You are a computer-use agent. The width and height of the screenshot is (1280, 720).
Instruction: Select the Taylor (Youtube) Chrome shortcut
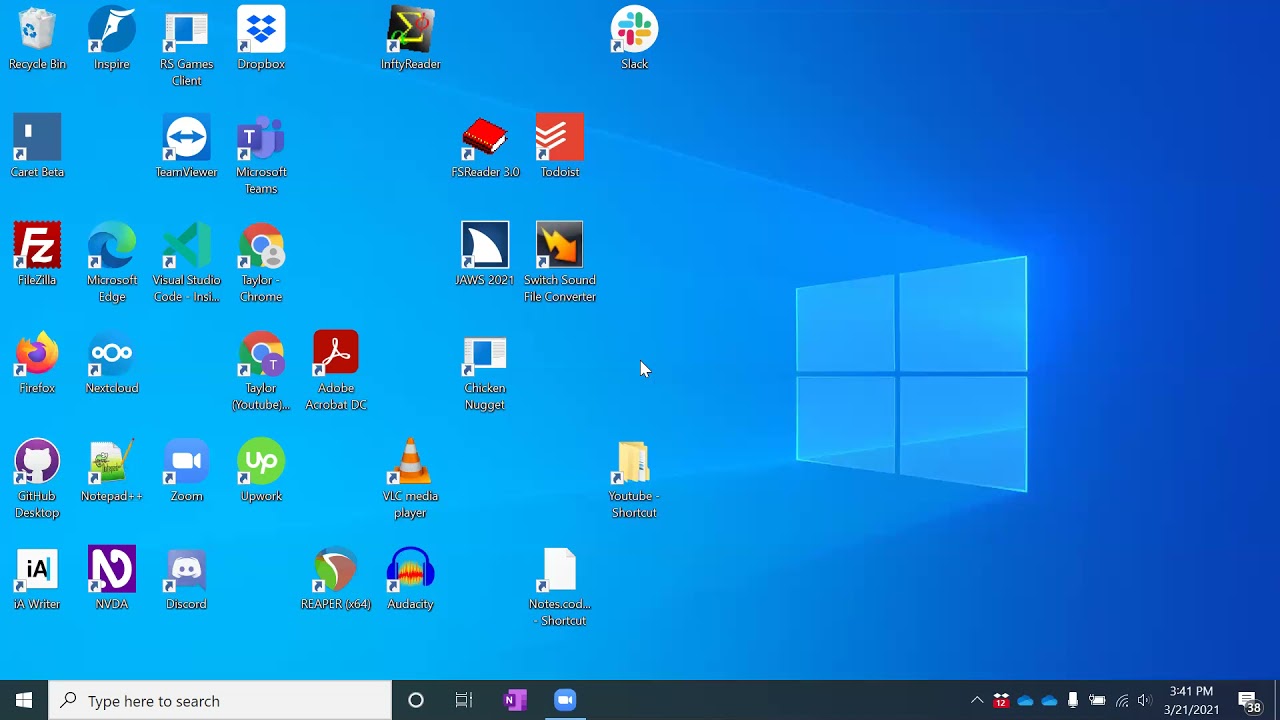[261, 372]
